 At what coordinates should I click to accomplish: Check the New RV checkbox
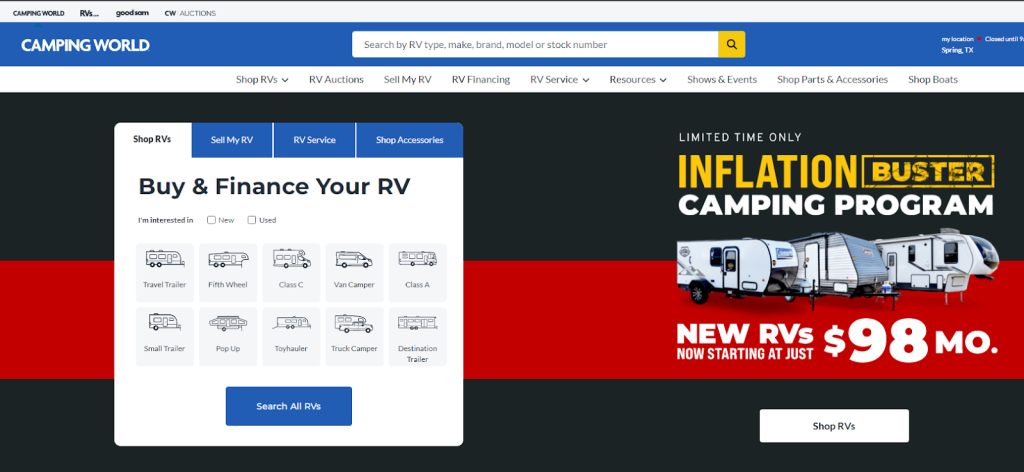[212, 220]
